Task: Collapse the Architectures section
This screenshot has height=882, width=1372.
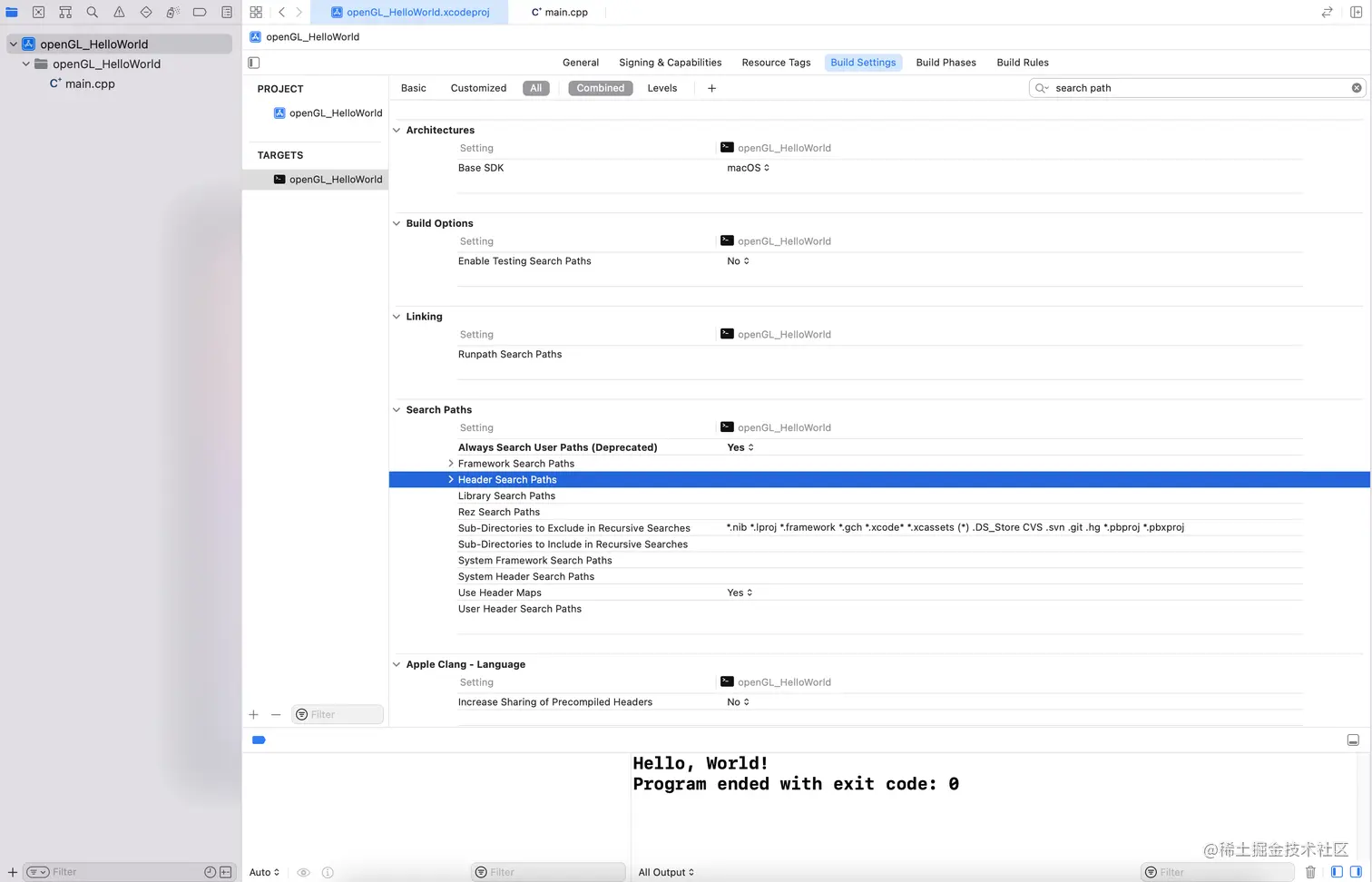Action: (397, 131)
